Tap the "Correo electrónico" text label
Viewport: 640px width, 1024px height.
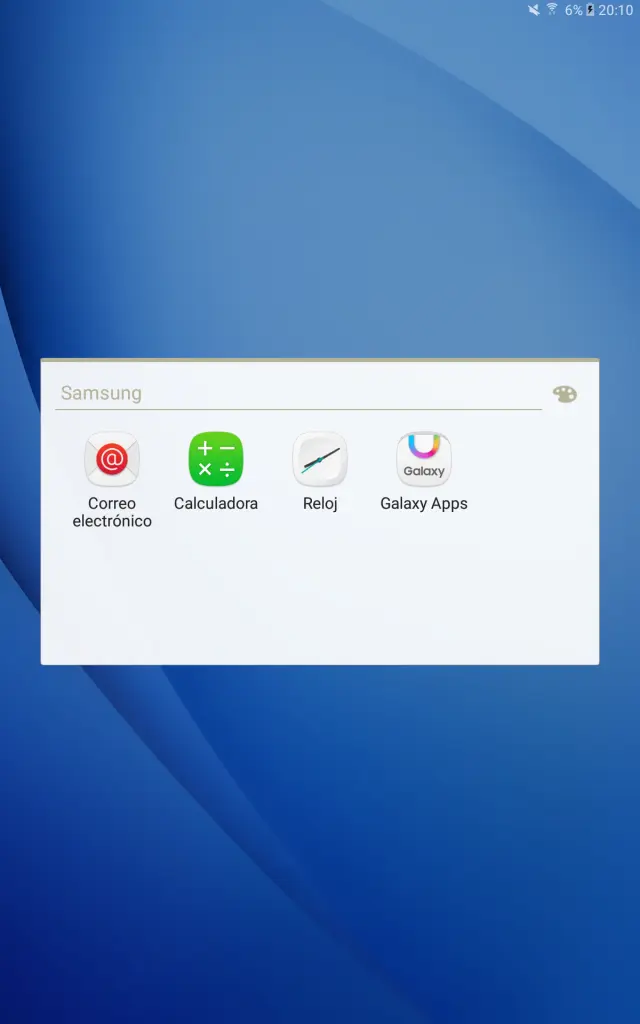112,512
